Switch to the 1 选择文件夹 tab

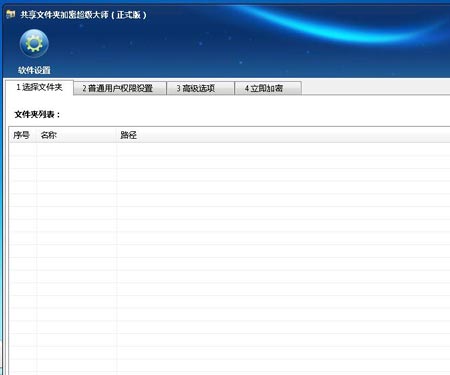coord(39,88)
